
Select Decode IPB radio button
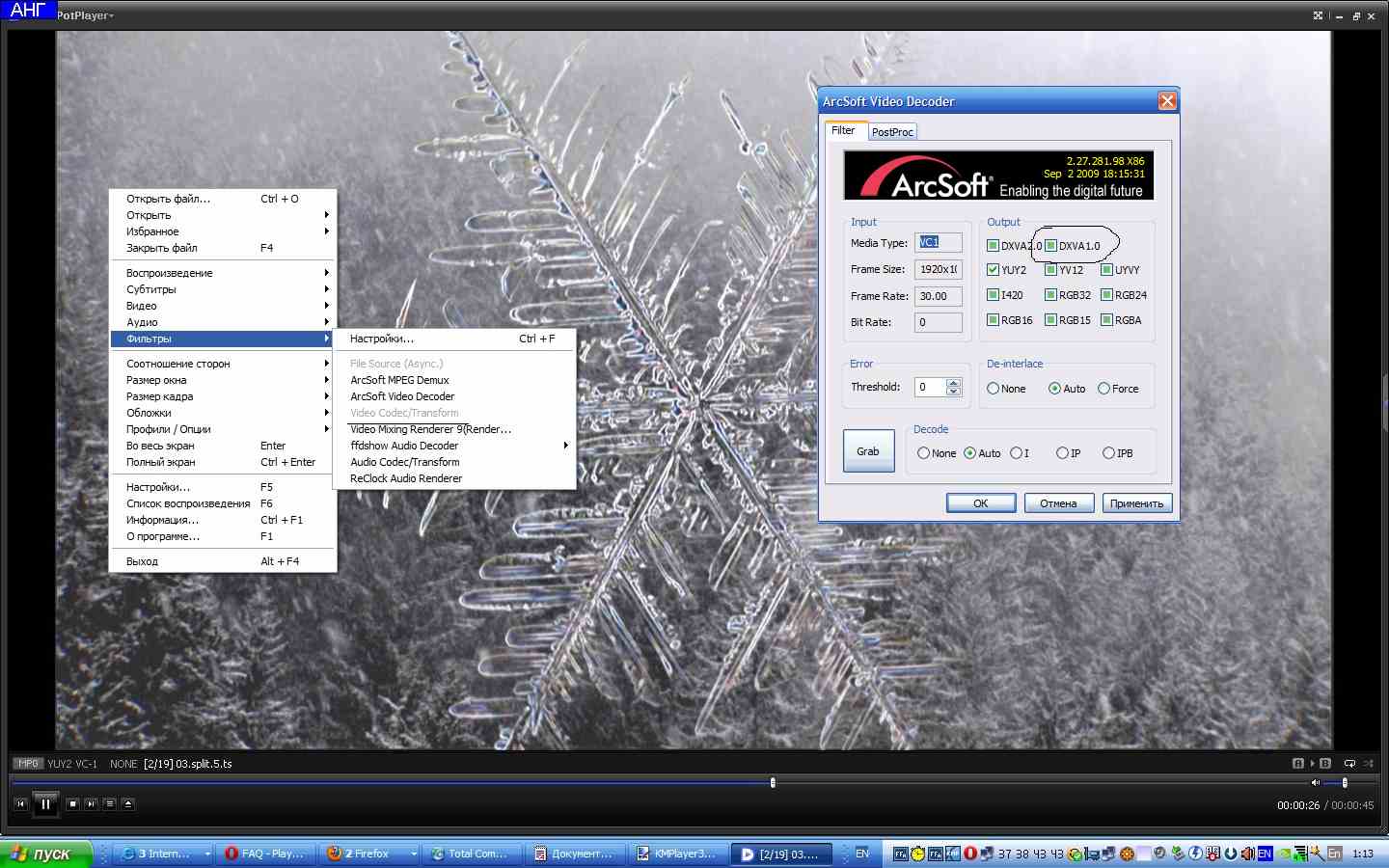[x=1108, y=453]
